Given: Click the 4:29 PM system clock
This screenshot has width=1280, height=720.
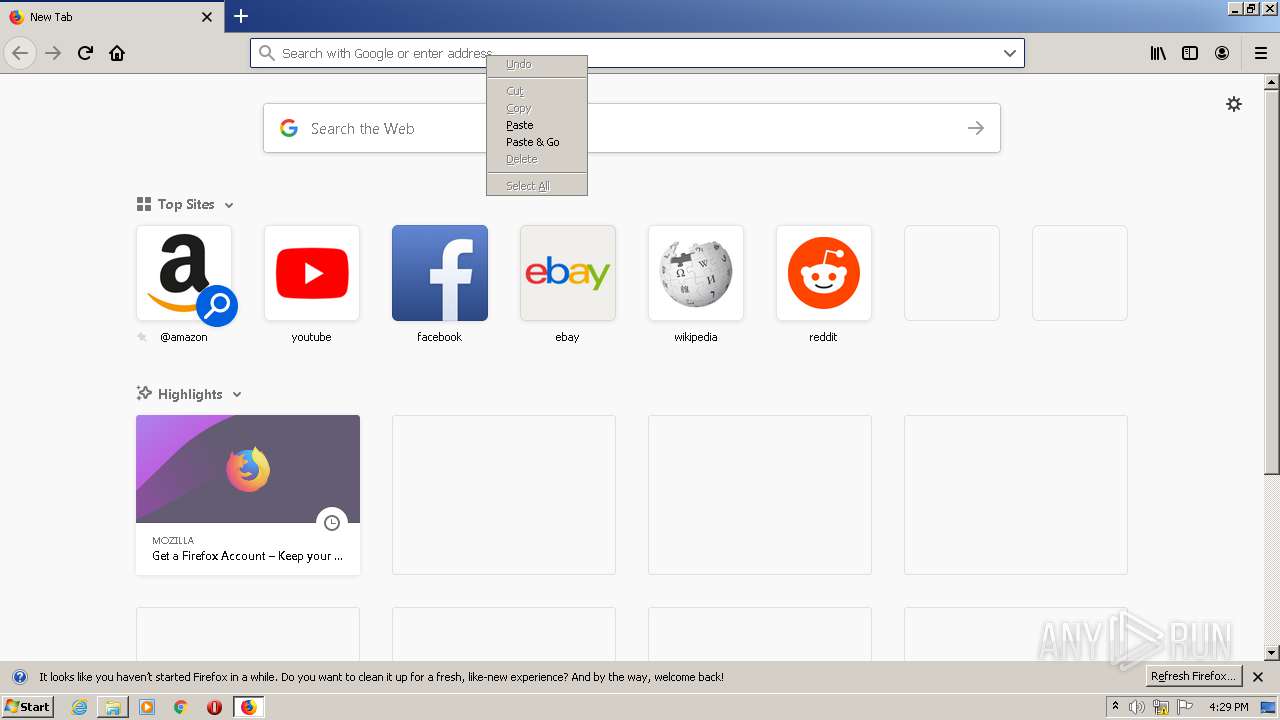Looking at the screenshot, I should pos(1228,707).
